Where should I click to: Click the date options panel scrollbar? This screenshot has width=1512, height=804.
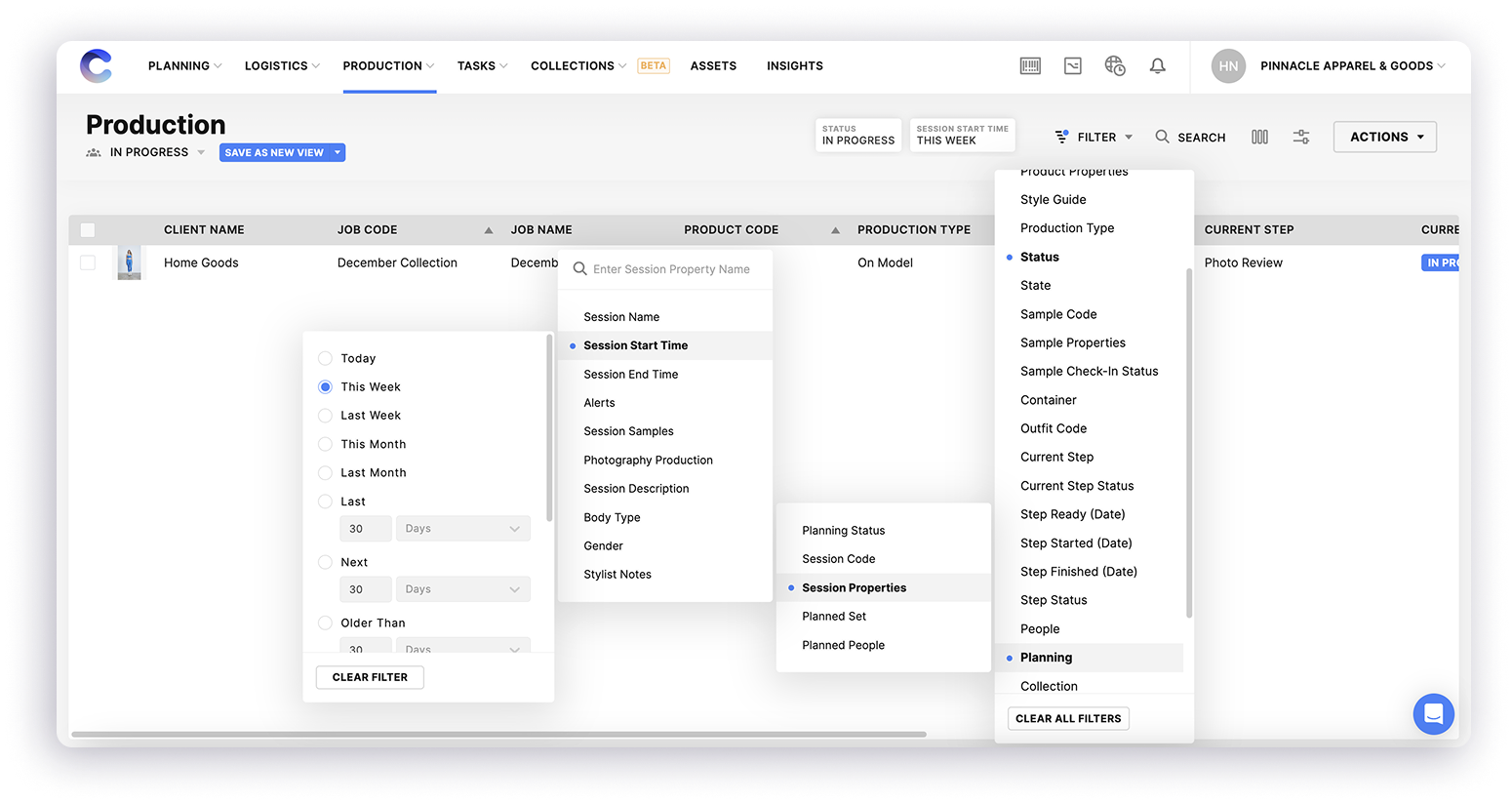coord(549,427)
